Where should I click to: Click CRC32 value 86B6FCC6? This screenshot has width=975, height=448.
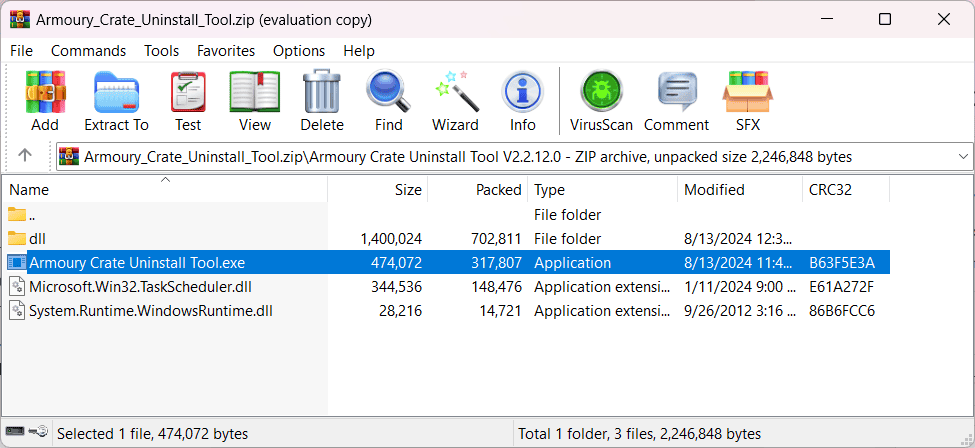(842, 310)
